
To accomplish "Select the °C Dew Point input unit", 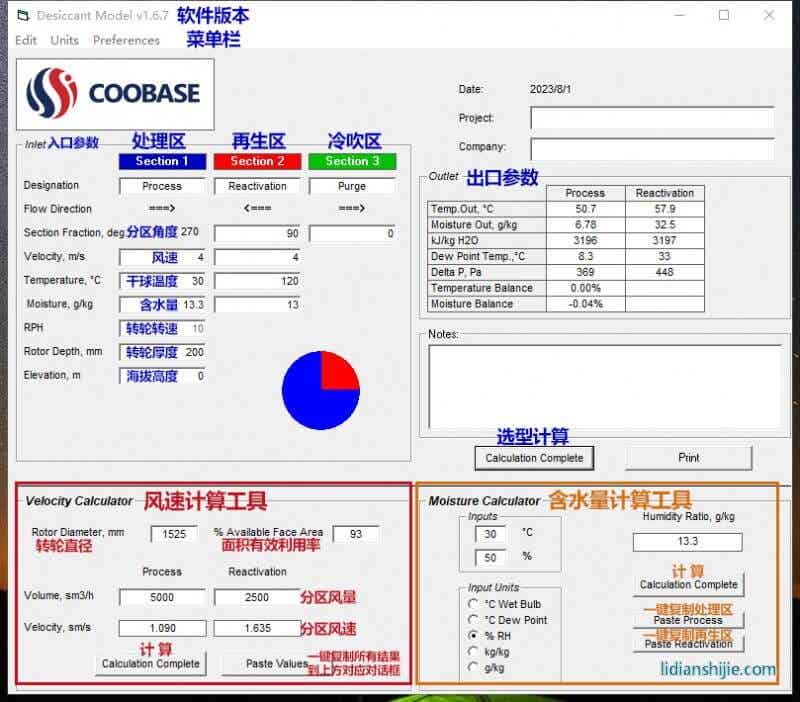I will click(x=471, y=619).
